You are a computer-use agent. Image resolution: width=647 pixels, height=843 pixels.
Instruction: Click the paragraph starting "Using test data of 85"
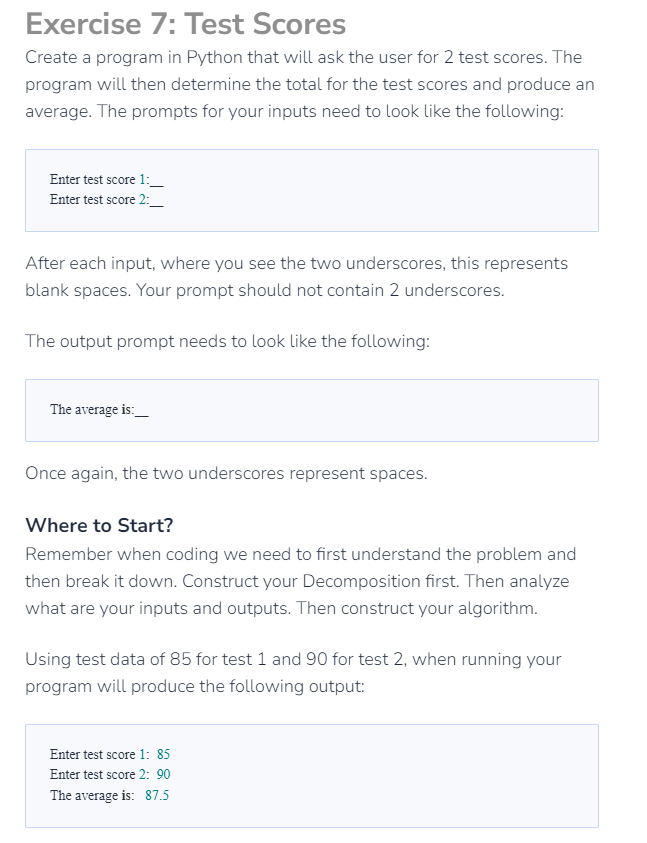point(293,673)
